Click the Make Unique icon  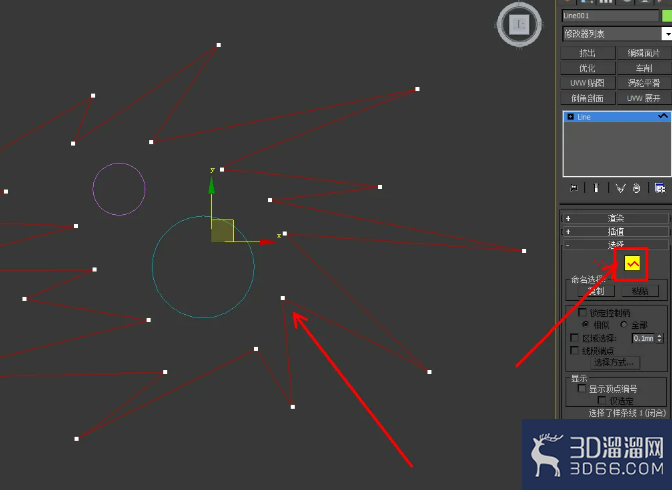[x=620, y=188]
